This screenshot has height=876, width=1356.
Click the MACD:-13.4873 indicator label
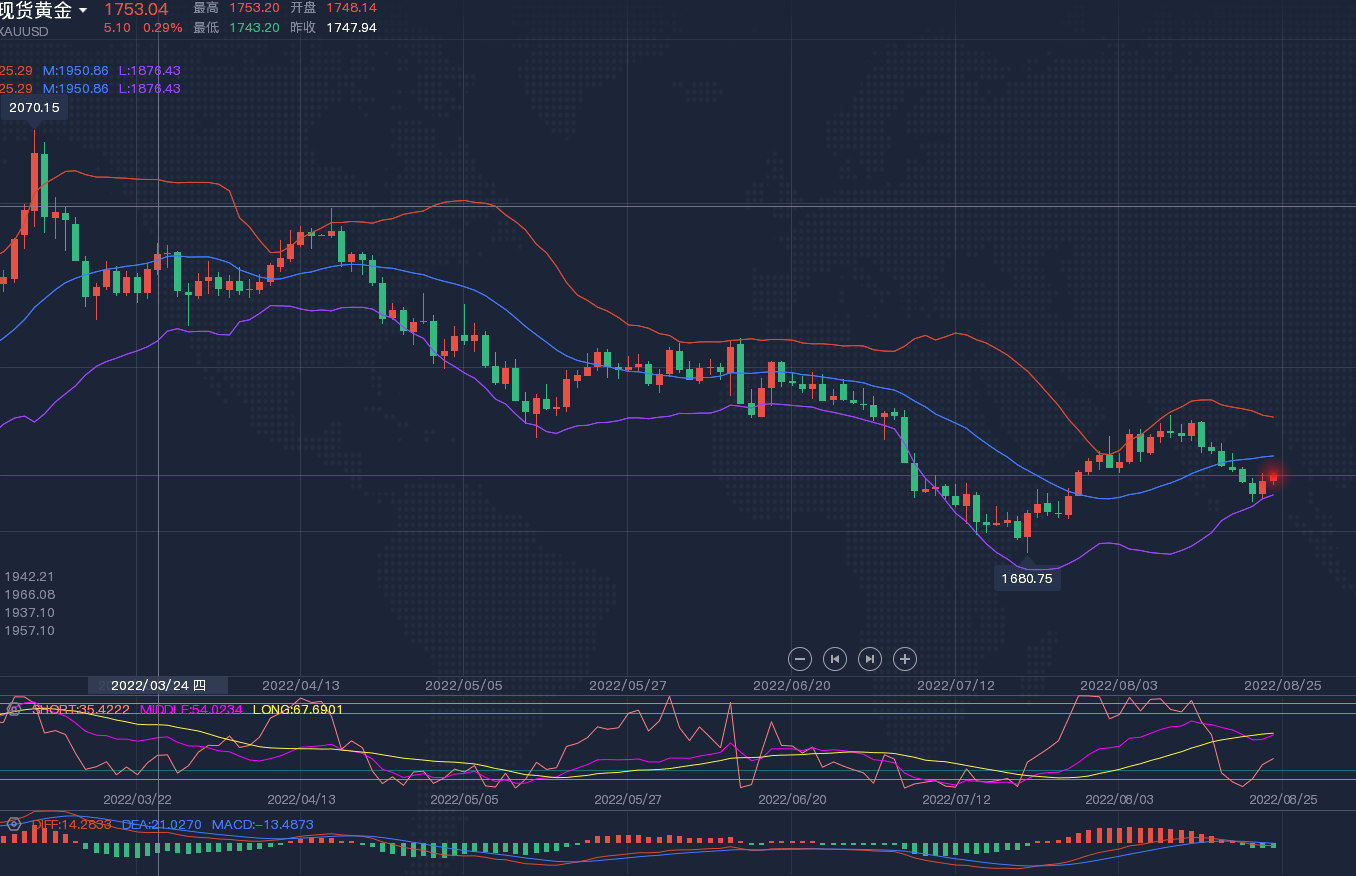pos(262,824)
